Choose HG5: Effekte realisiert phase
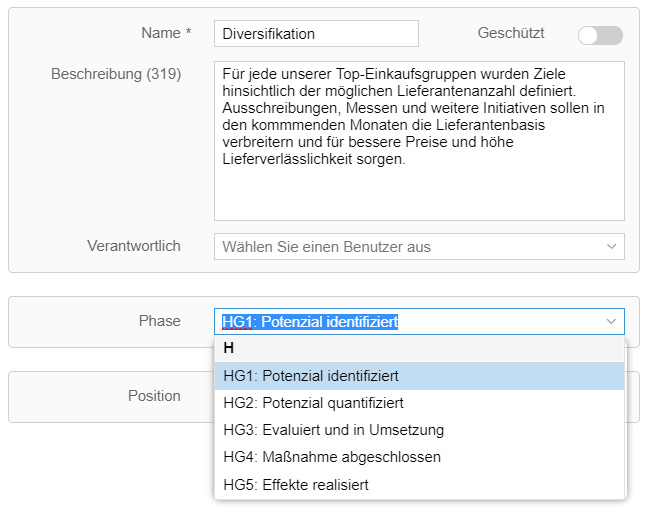Viewport: 646px width, 532px height. 296,484
